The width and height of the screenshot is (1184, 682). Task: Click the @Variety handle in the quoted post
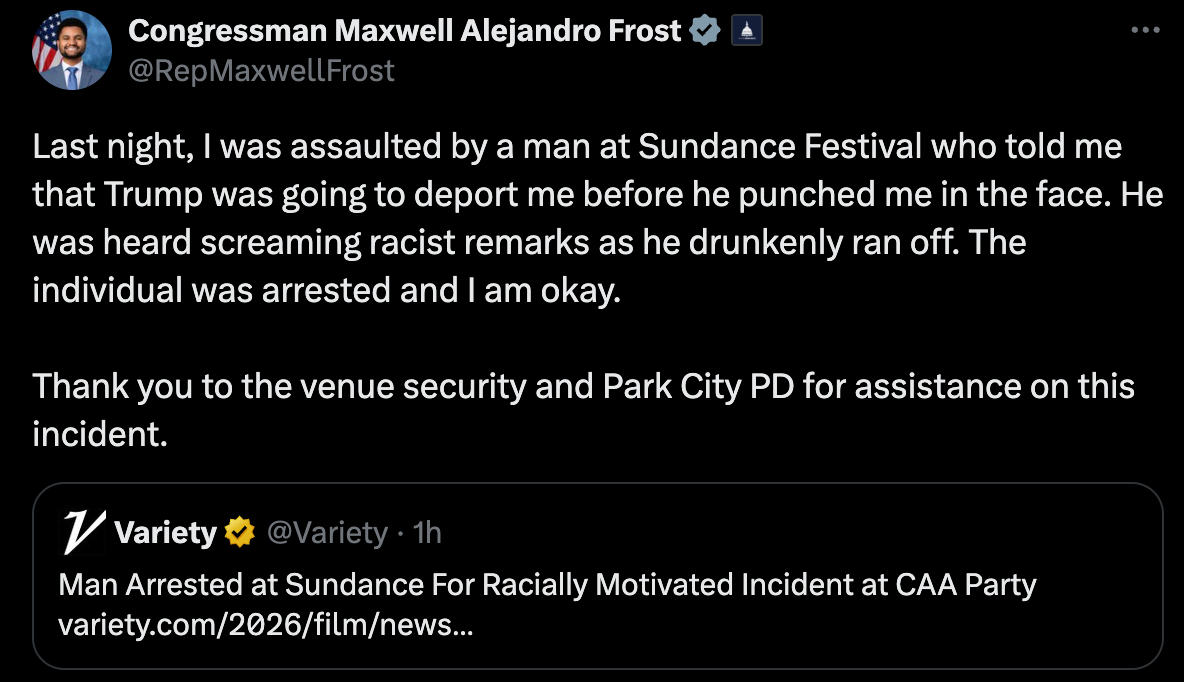click(x=326, y=533)
